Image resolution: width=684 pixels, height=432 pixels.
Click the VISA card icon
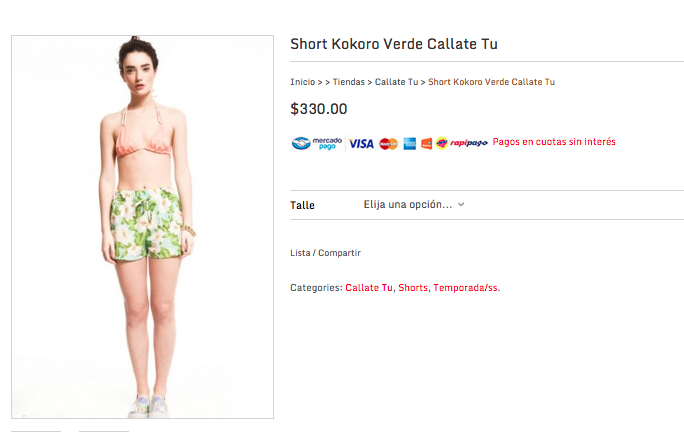(x=361, y=144)
